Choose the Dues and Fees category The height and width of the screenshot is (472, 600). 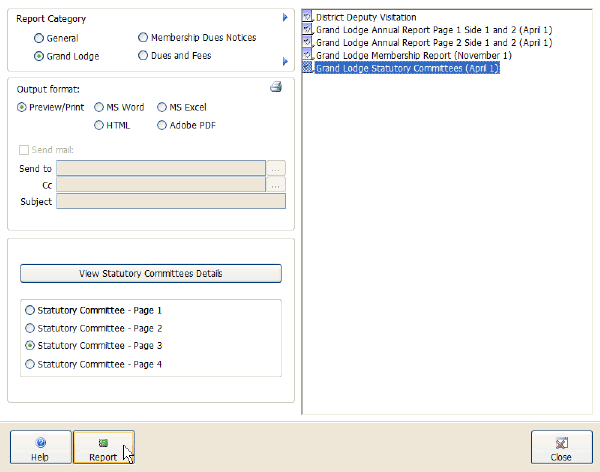[143, 56]
